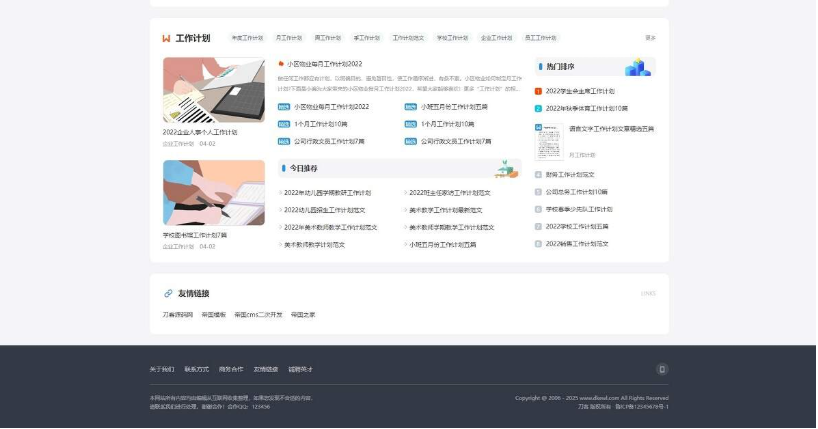Screen dimensions: 818x429
Task: Open 关于我们 in the footer
Action: coord(162,370)
